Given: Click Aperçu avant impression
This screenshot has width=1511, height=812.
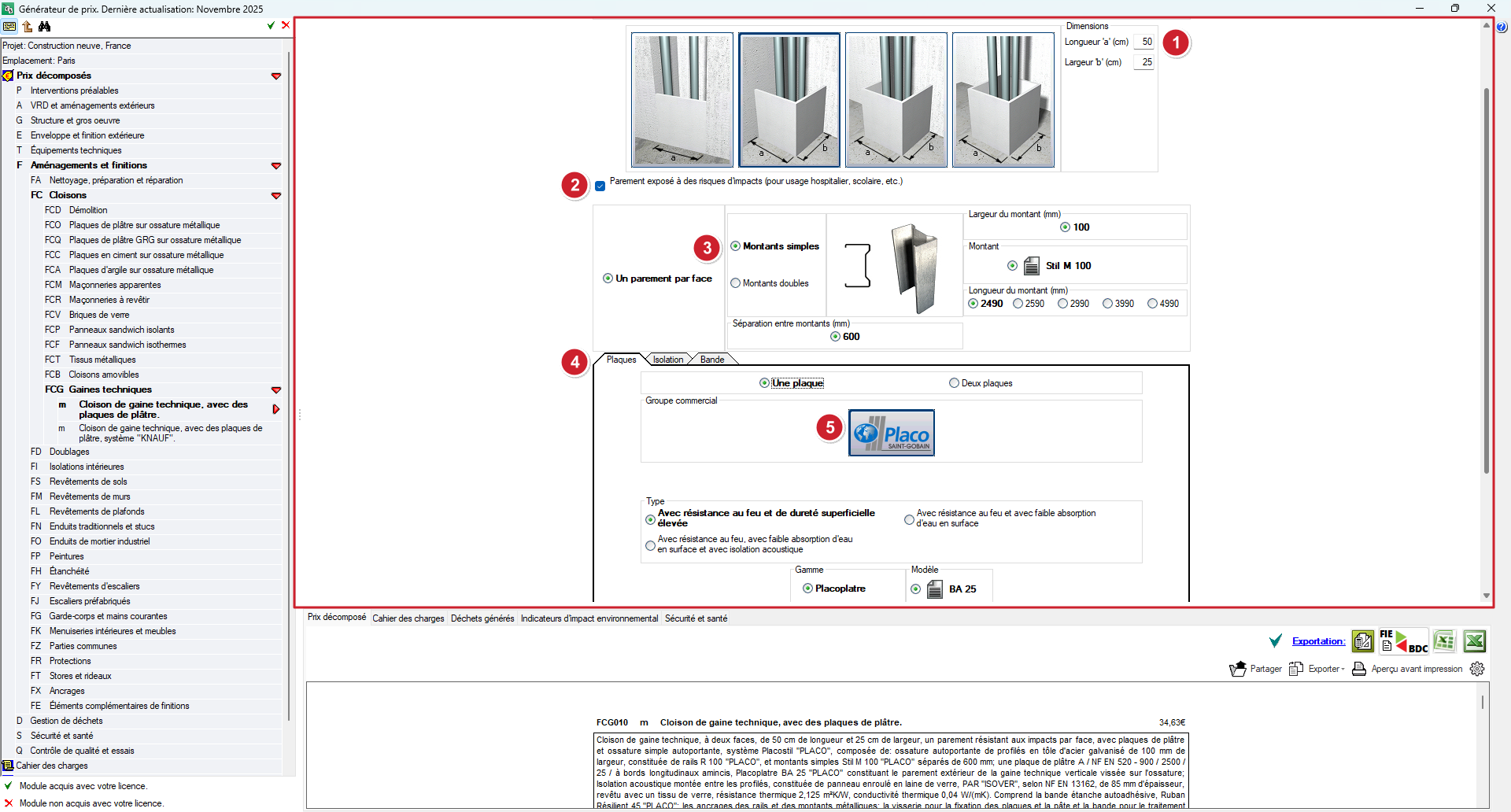Looking at the screenshot, I should click(x=1407, y=669).
